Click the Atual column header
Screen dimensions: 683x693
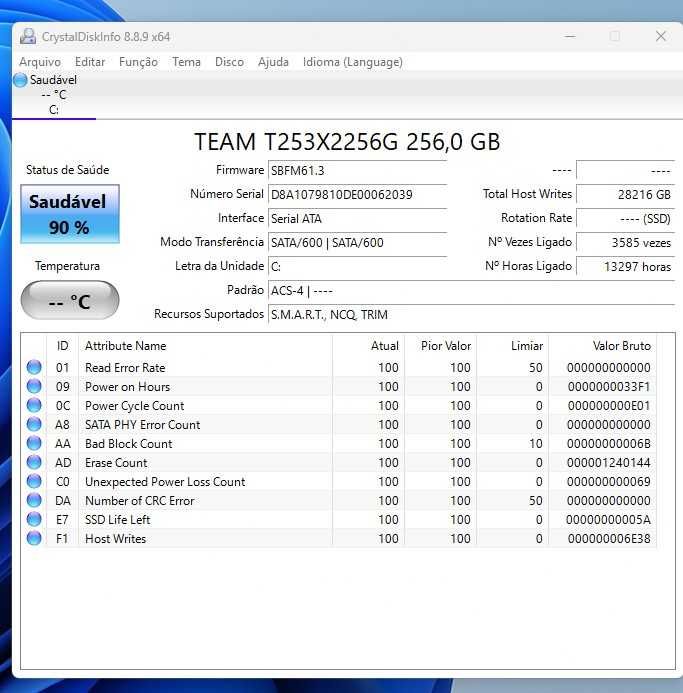[368, 346]
